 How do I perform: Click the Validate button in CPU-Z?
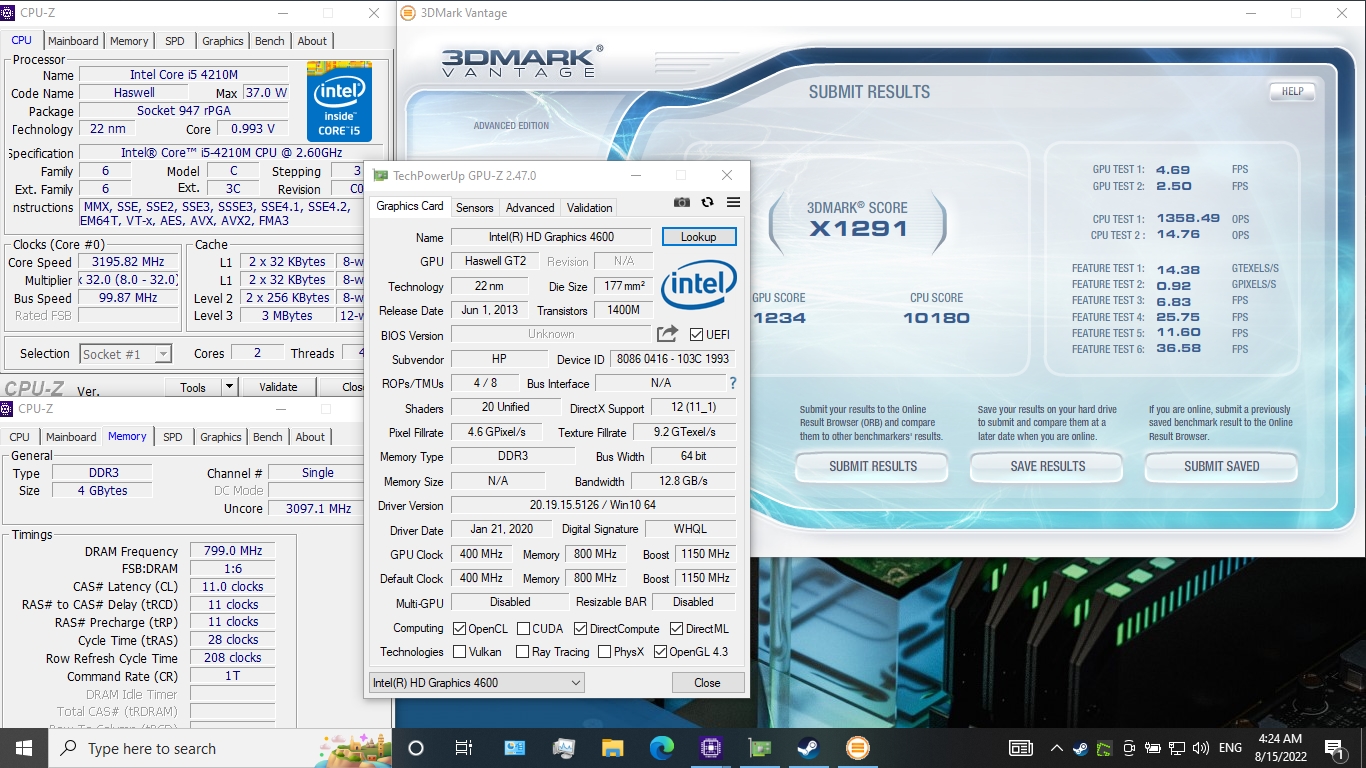pyautogui.click(x=278, y=387)
